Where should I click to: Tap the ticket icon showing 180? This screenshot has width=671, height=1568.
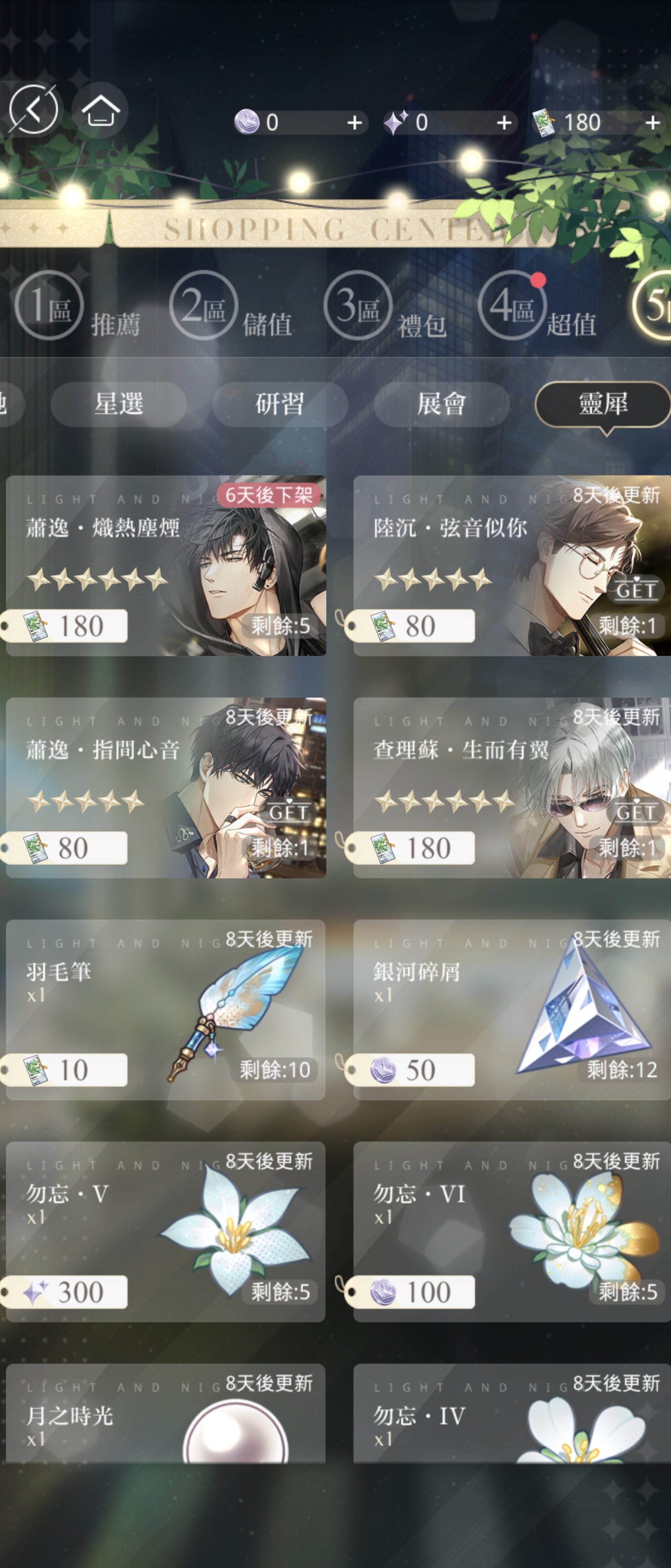544,123
